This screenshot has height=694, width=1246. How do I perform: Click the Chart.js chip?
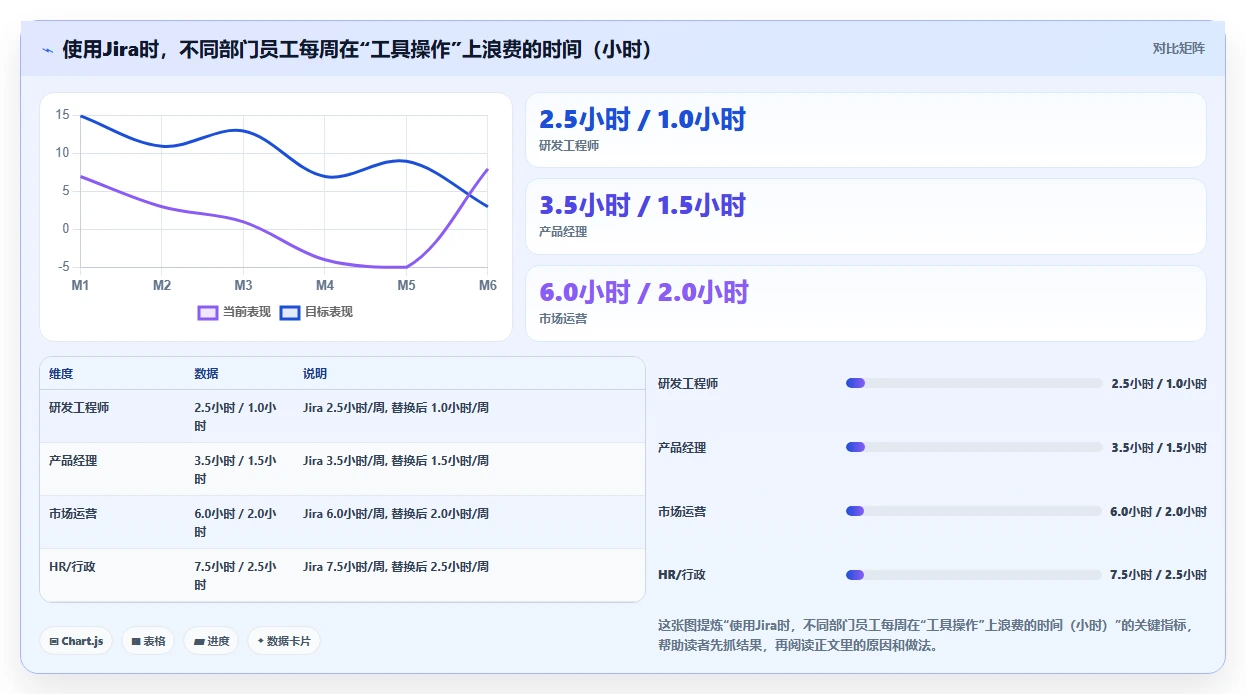point(76,641)
